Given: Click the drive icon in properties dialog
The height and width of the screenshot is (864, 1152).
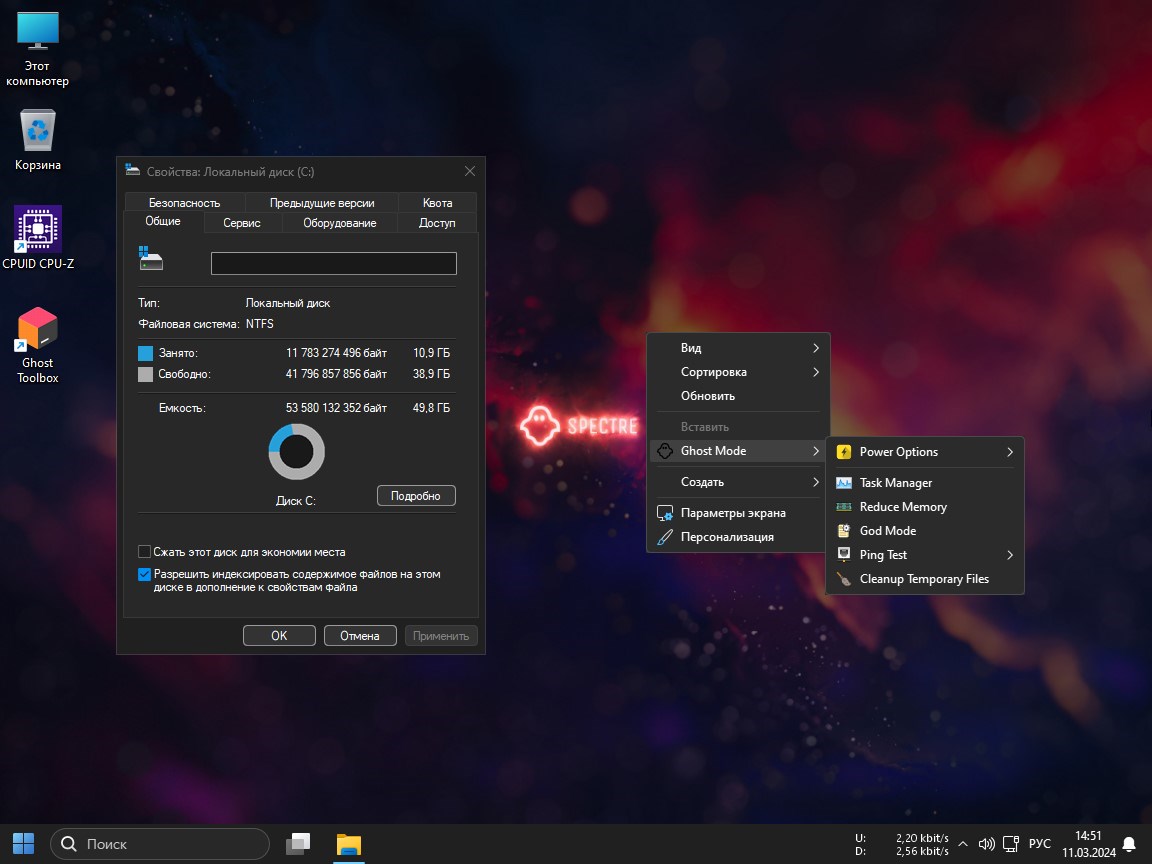Looking at the screenshot, I should 151,259.
